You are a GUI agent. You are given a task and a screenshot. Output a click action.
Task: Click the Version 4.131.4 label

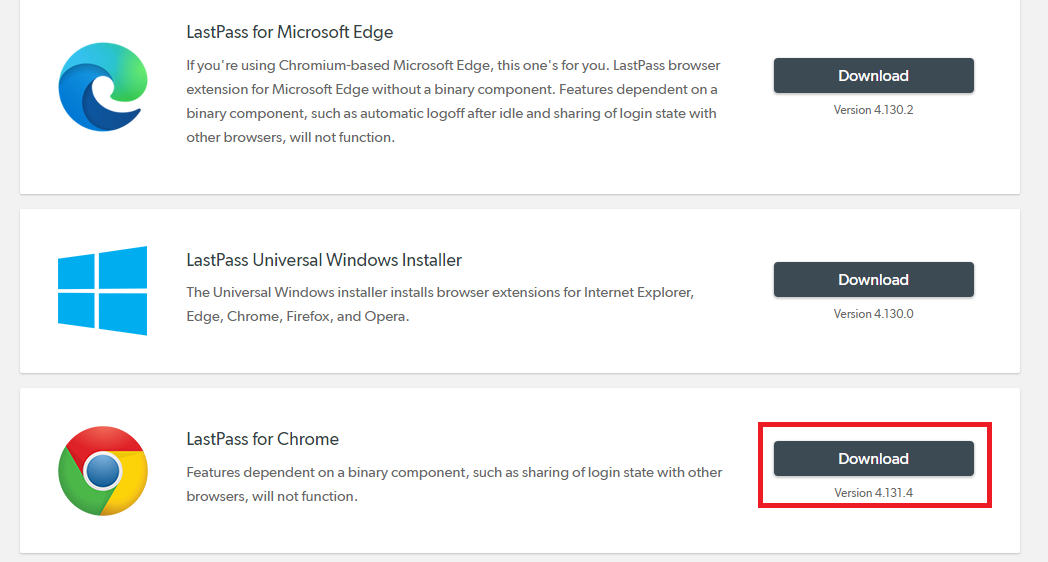point(873,493)
